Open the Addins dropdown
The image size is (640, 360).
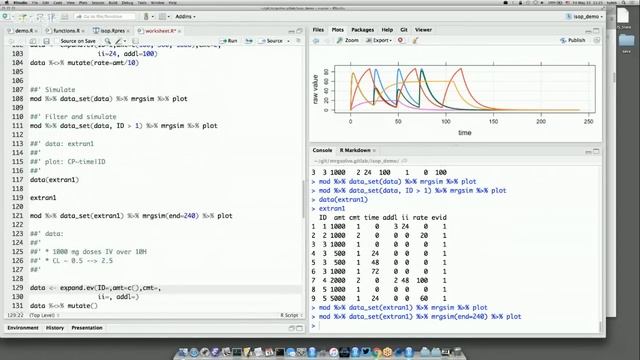click(185, 16)
